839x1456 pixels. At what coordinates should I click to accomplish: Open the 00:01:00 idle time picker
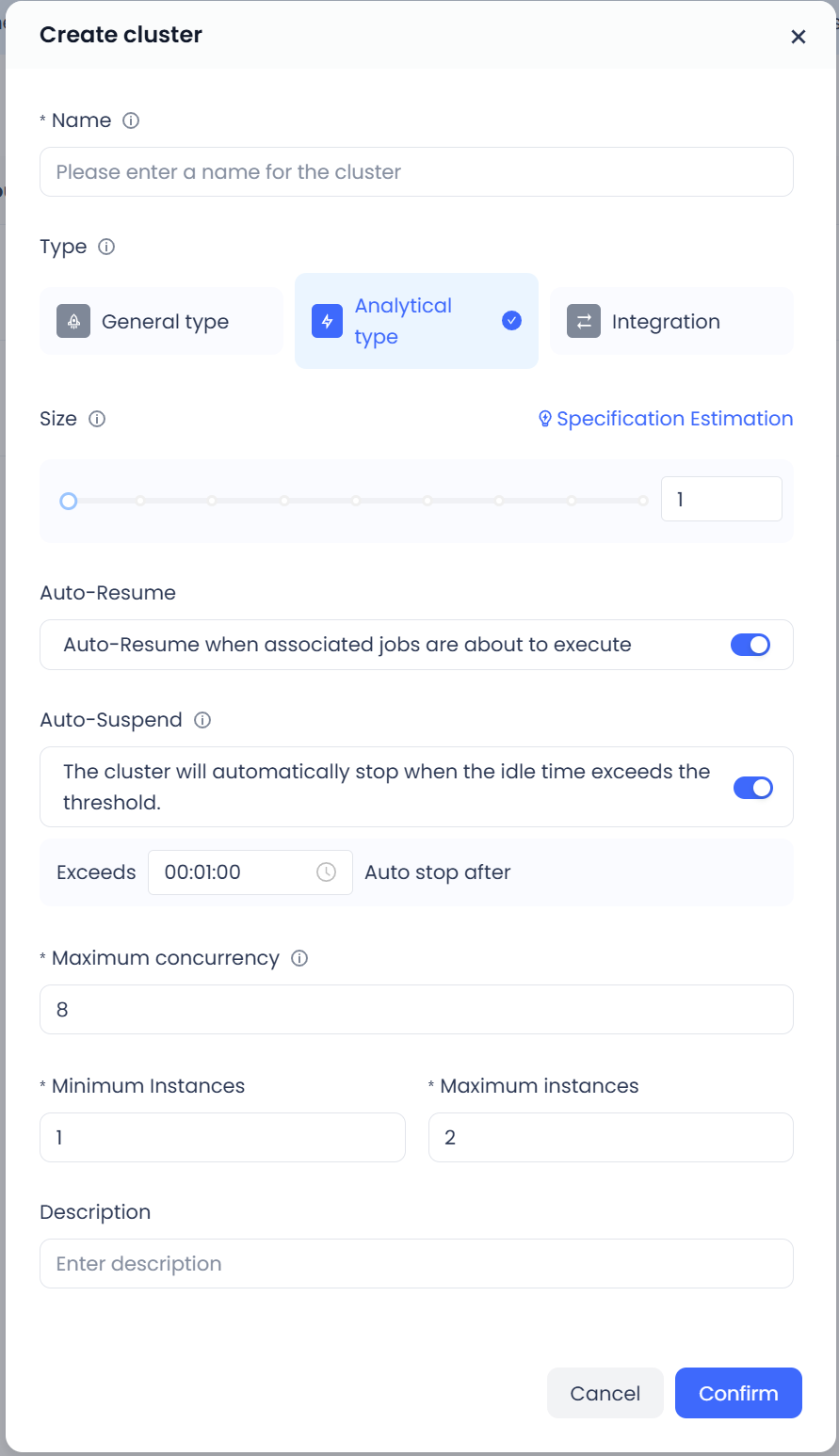[x=235, y=872]
